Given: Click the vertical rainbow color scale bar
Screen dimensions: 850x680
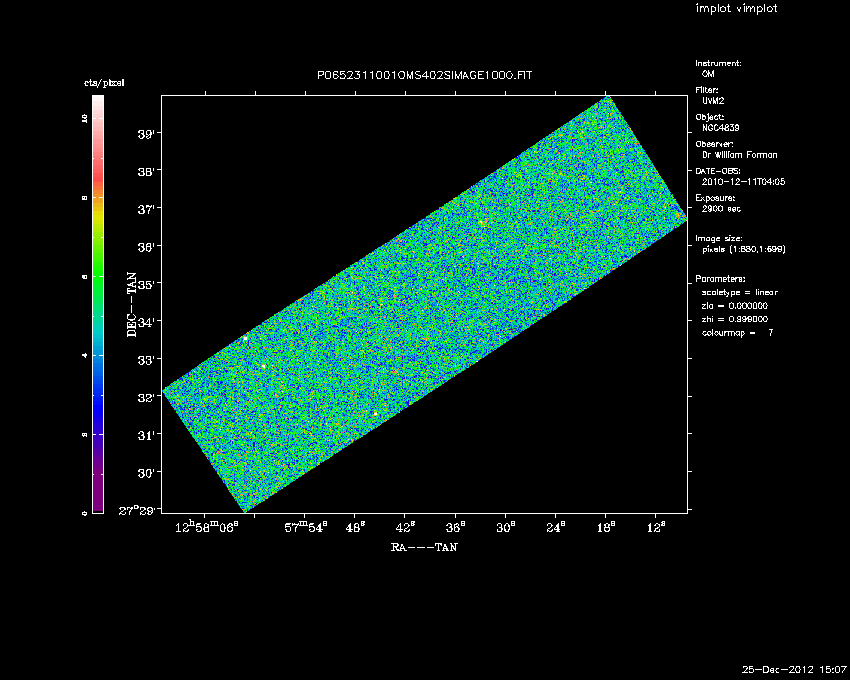Looking at the screenshot, I should [98, 304].
